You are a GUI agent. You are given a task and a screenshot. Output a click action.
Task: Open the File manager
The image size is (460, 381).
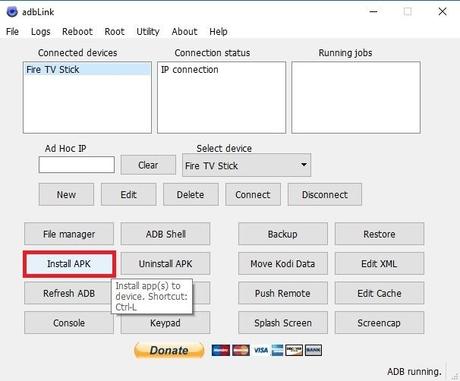point(69,234)
